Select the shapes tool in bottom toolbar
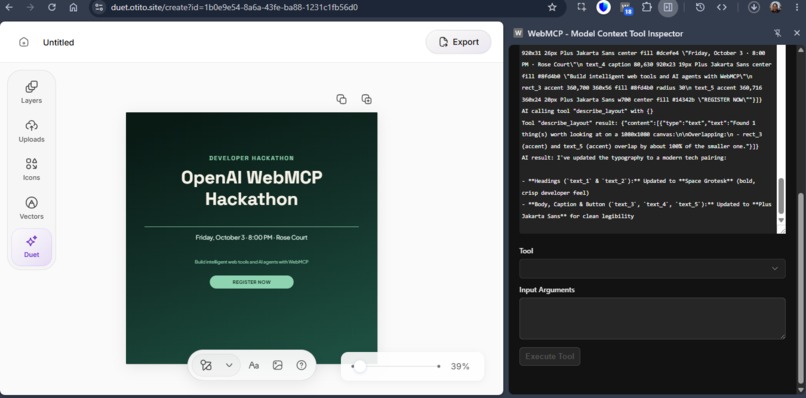806x398 pixels. tap(206, 365)
